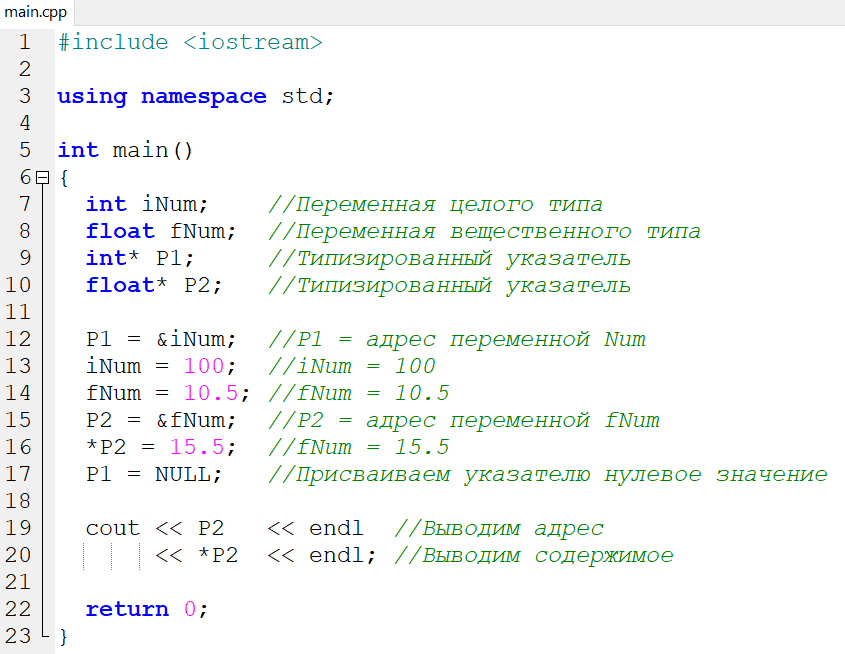This screenshot has width=845, height=654.
Task: Click 'P2;' declaration on line 10
Action: tap(203, 285)
